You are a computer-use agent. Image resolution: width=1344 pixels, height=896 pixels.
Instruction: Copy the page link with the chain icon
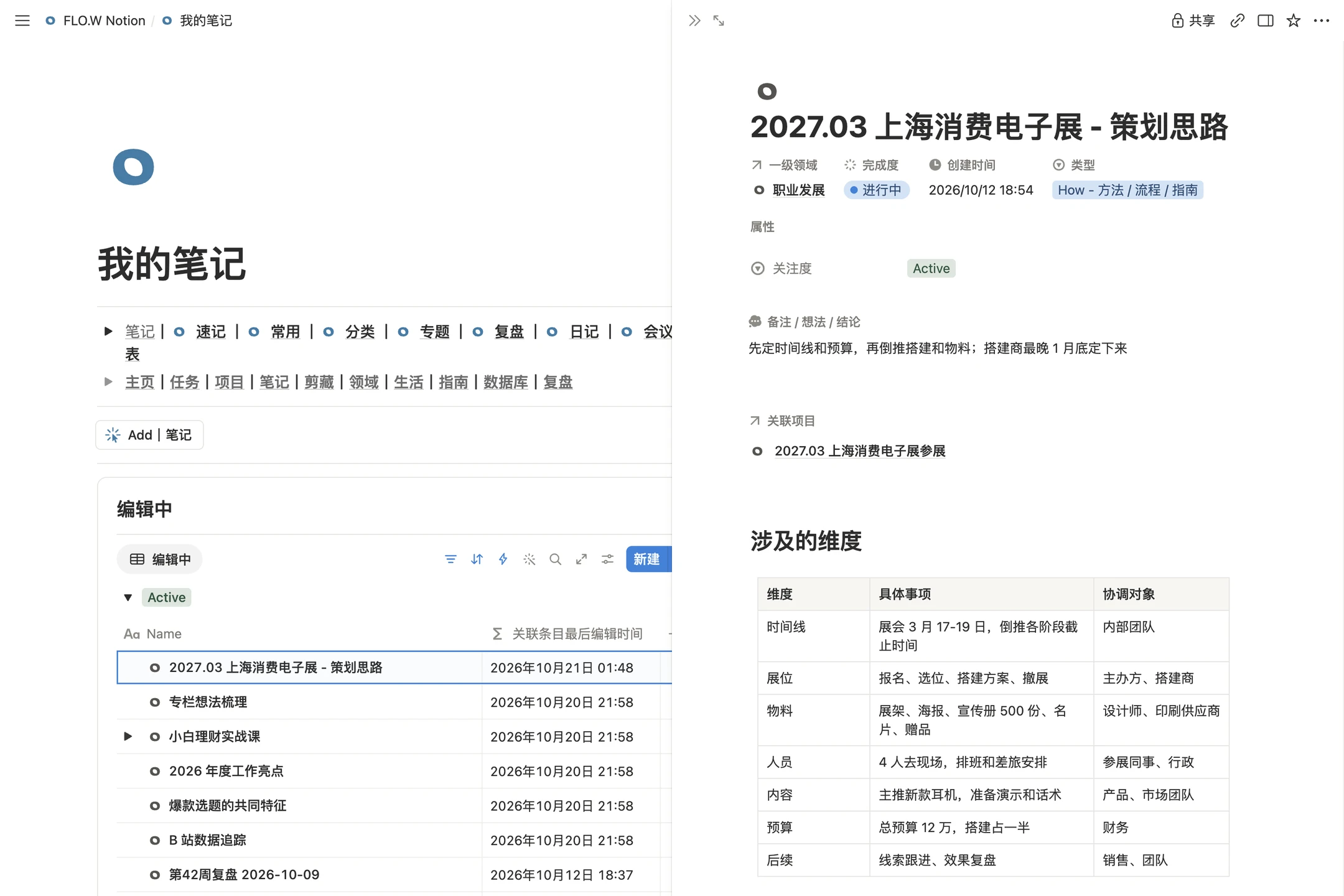pos(1237,21)
